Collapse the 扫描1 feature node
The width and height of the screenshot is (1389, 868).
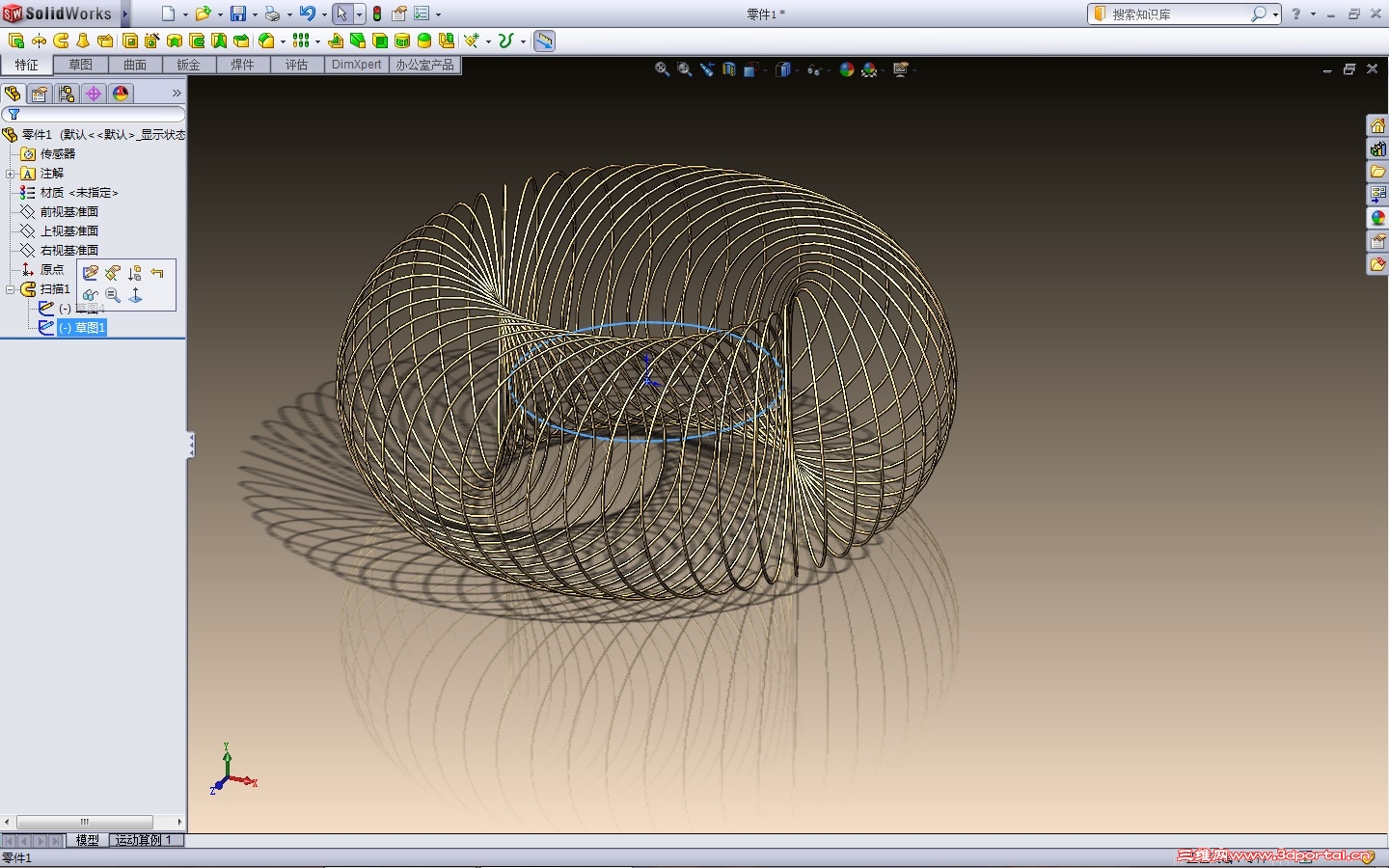pos(10,289)
